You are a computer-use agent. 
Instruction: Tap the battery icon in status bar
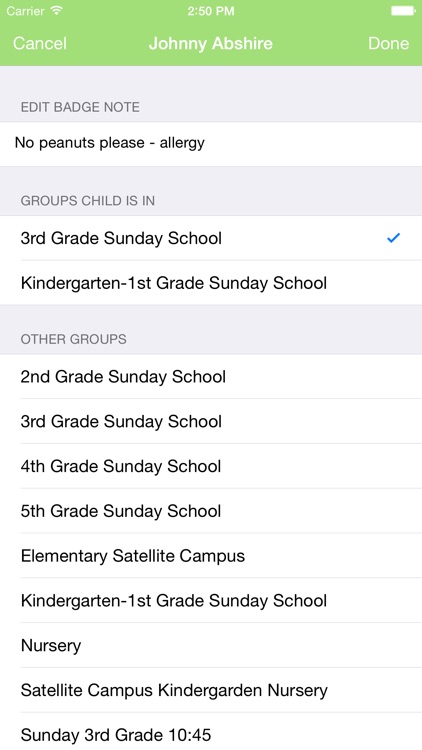403,11
